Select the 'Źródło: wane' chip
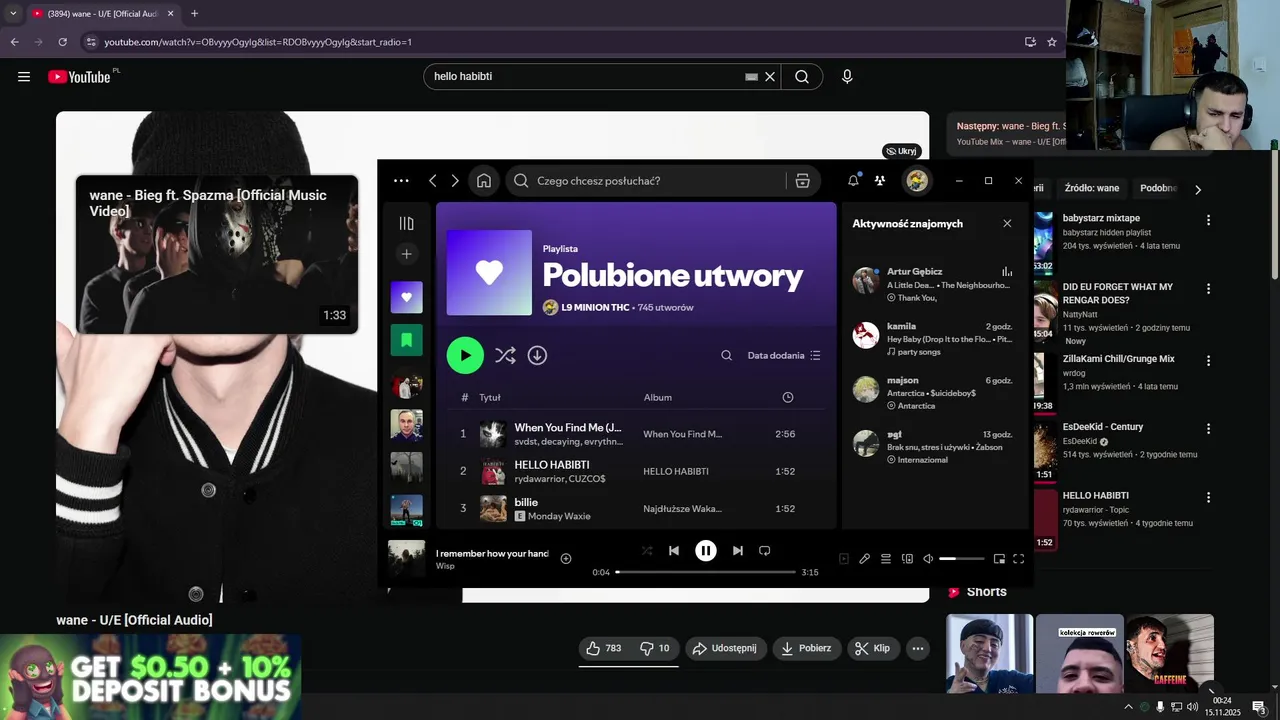 point(1092,188)
